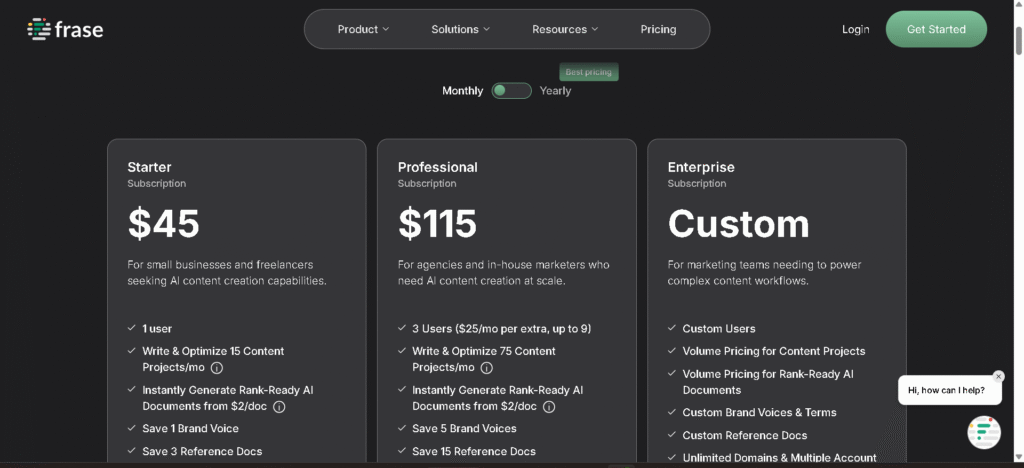Click the Custom Enterprise price
This screenshot has height=468, width=1024.
739,223
